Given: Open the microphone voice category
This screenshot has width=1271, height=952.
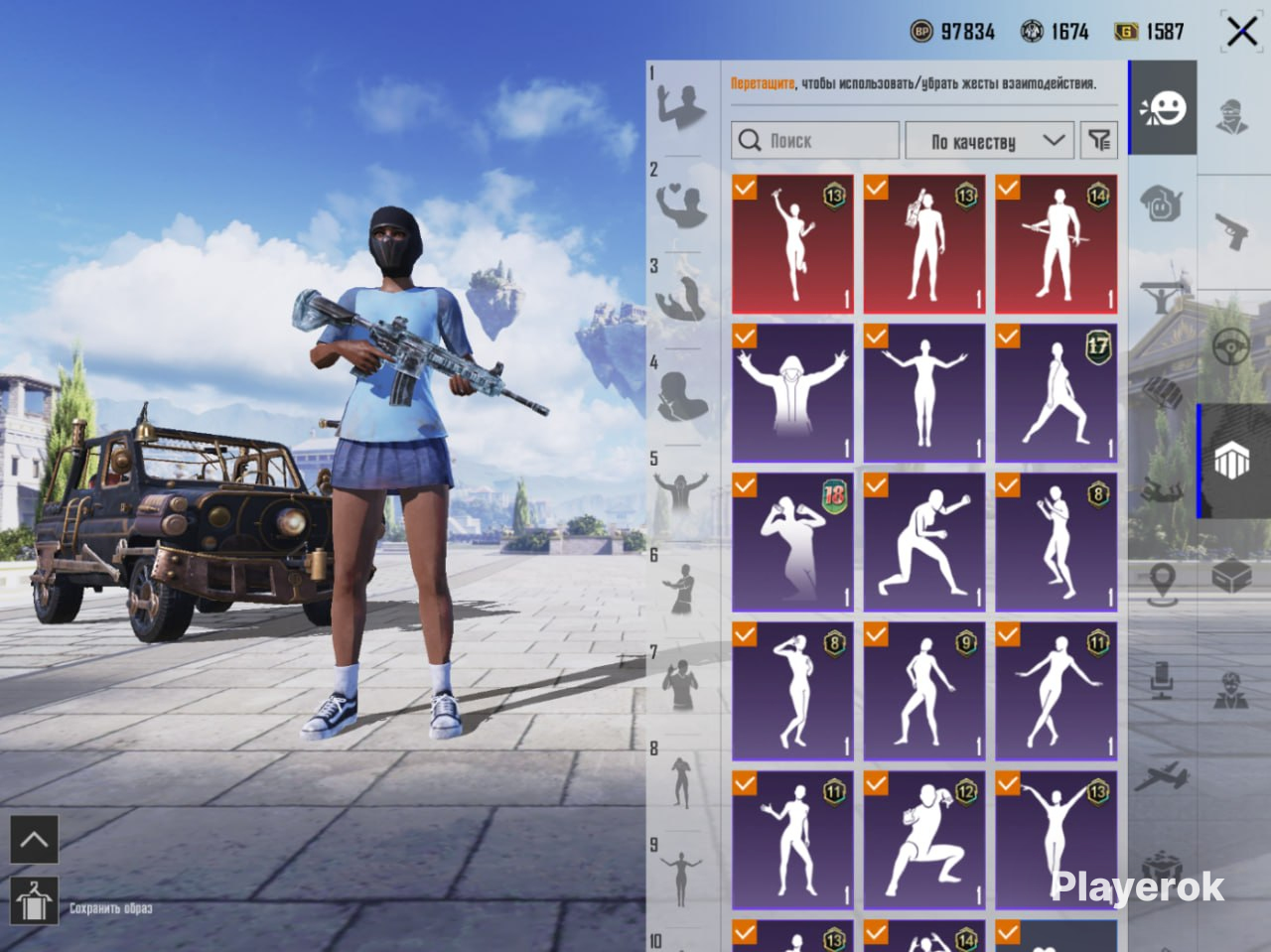Looking at the screenshot, I should click(1162, 681).
